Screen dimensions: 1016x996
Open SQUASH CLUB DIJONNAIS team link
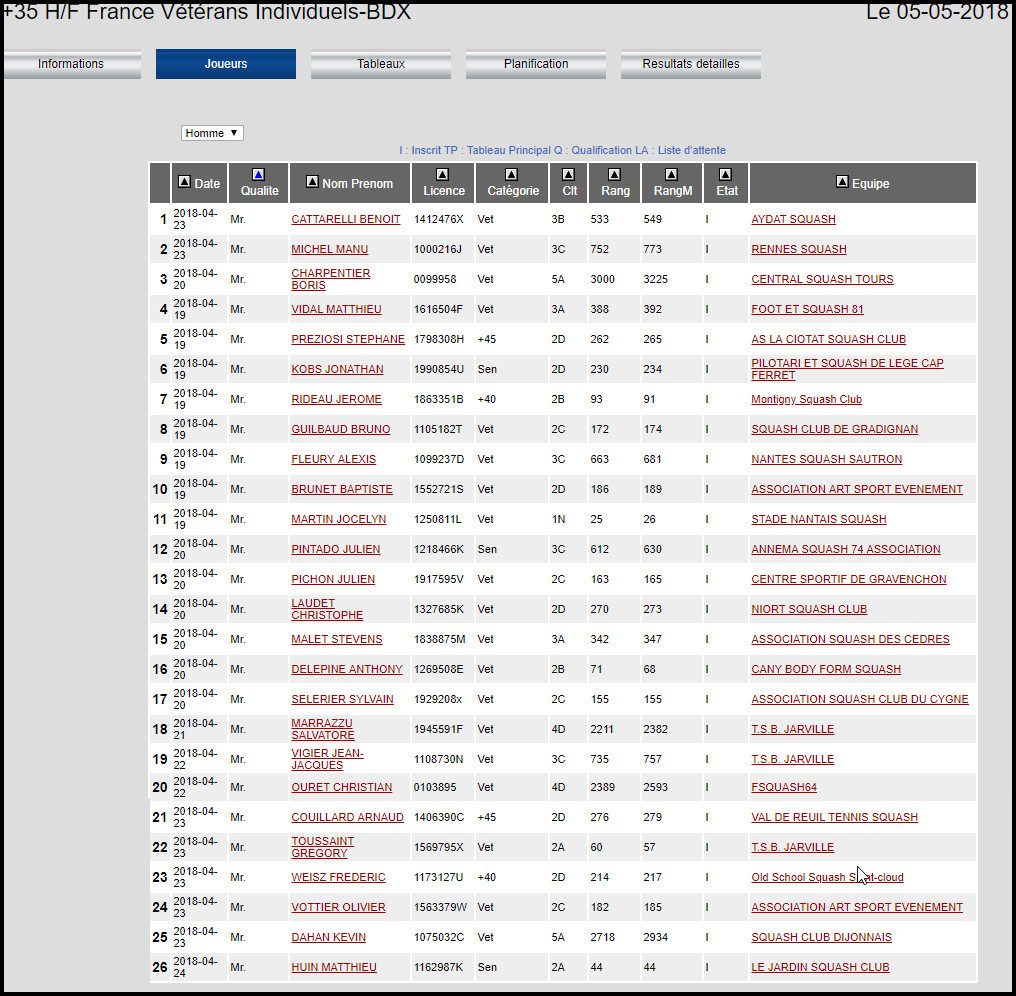[822, 937]
